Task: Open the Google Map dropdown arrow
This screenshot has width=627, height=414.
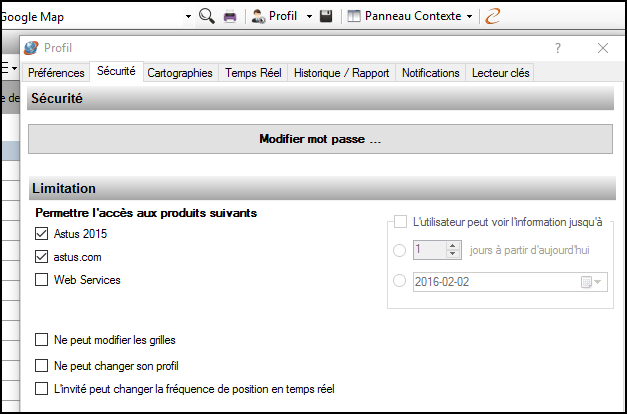Action: pyautogui.click(x=188, y=16)
